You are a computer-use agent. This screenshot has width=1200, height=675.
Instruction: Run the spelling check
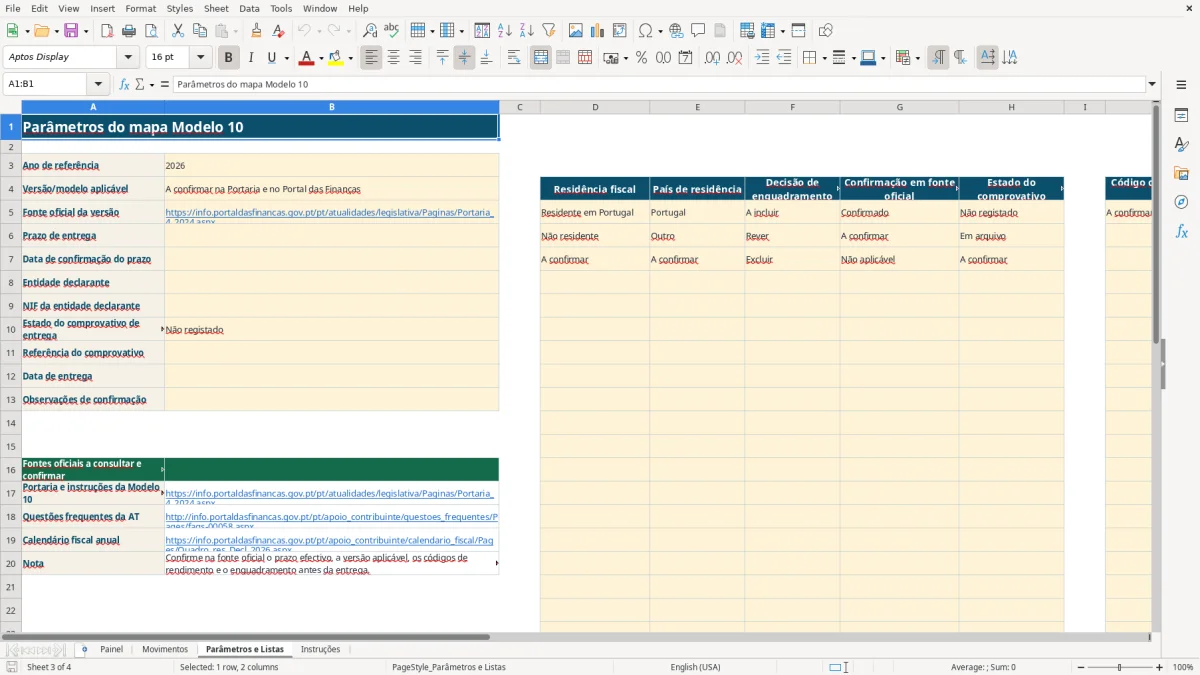pos(392,31)
